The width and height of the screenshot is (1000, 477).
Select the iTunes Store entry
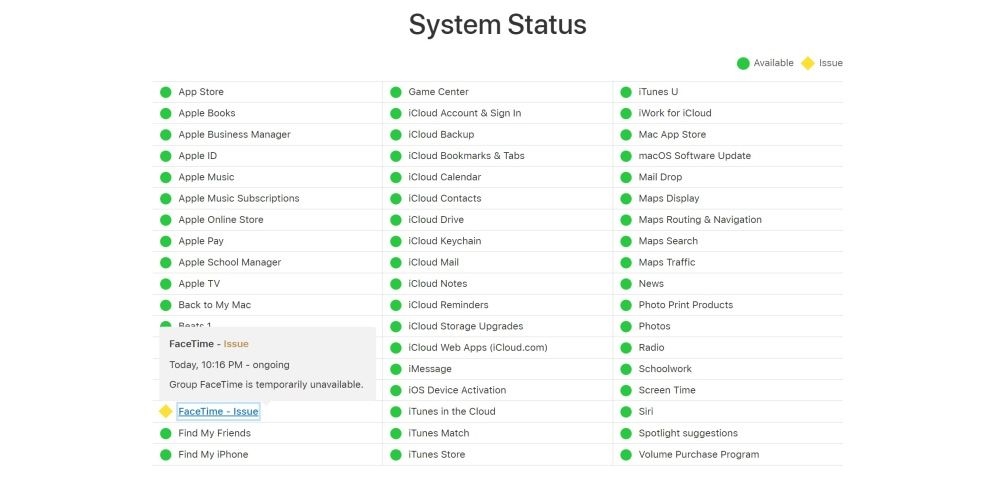click(x=437, y=455)
